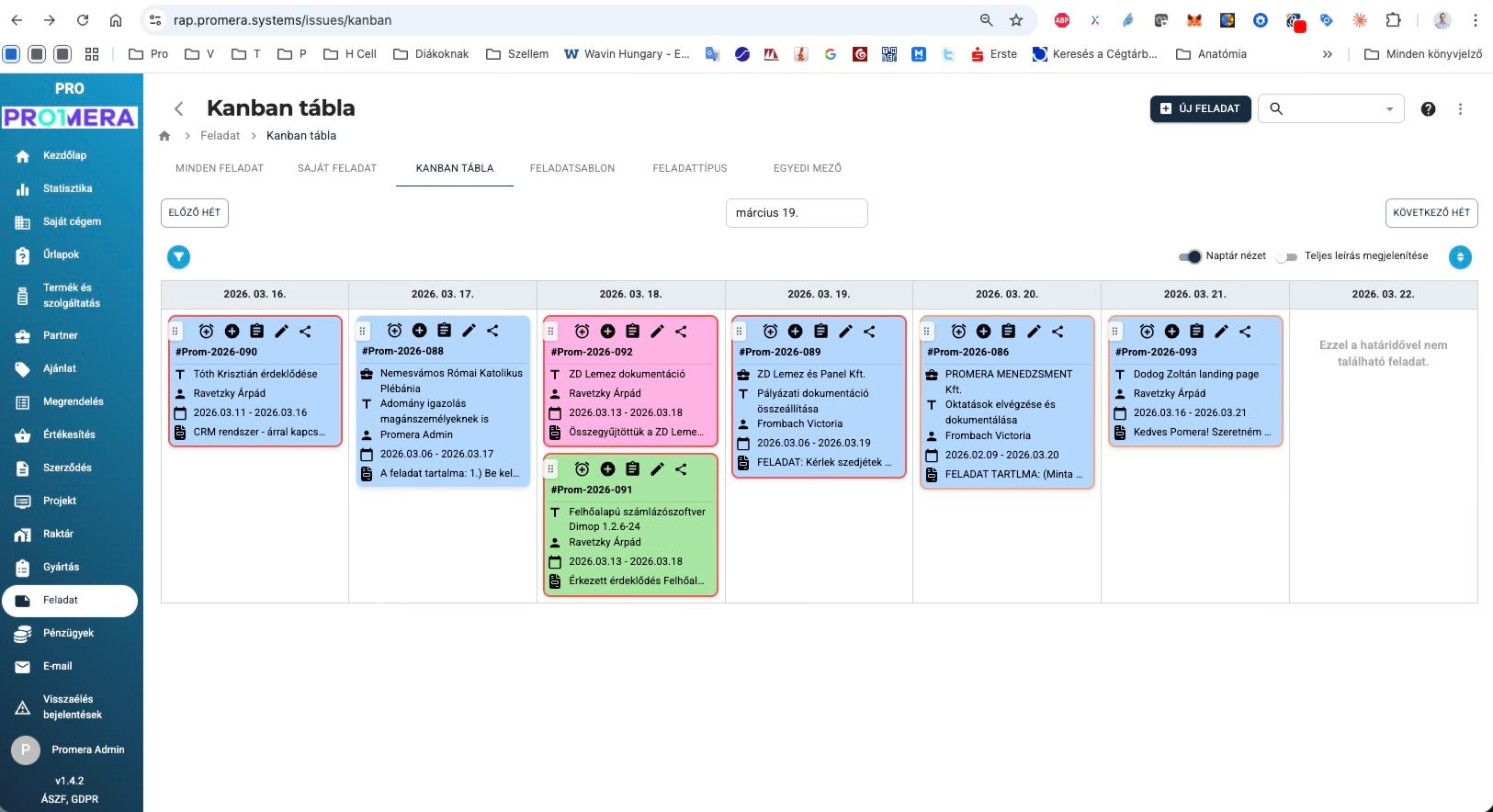
Task: Click the share icon on green card #Prom-2026-091
Action: [x=681, y=469]
